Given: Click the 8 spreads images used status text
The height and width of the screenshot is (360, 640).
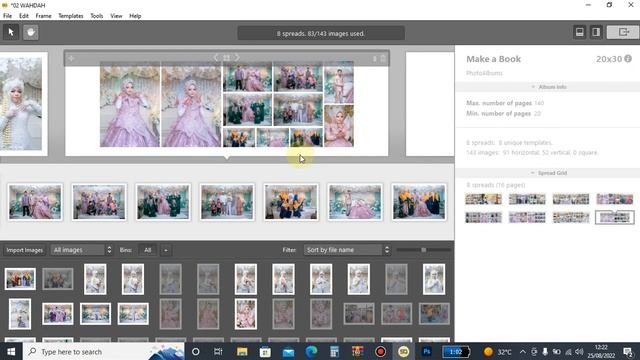Looking at the screenshot, I should (x=321, y=33).
